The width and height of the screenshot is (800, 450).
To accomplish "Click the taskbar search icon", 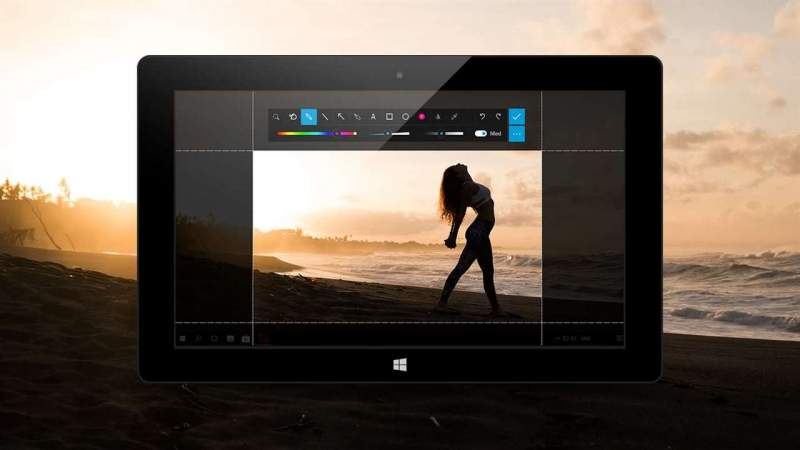I will (x=198, y=339).
